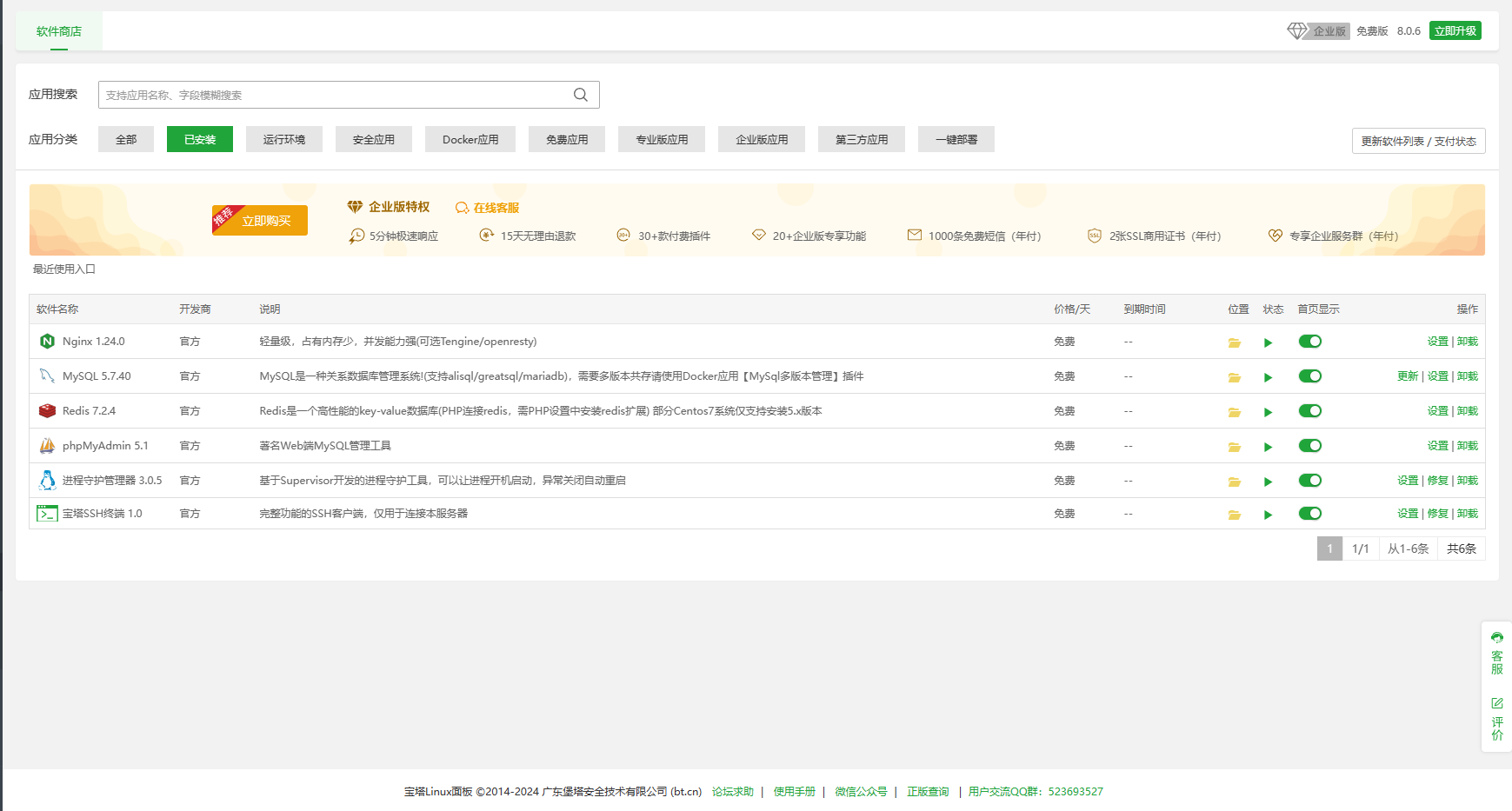Open 正版查询 footer link
The image size is (1512, 811).
[928, 792]
